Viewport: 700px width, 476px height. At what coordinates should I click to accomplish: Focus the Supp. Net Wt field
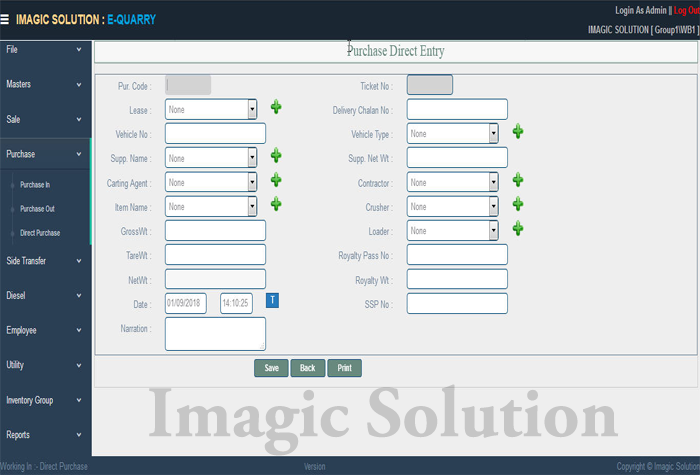(x=457, y=158)
